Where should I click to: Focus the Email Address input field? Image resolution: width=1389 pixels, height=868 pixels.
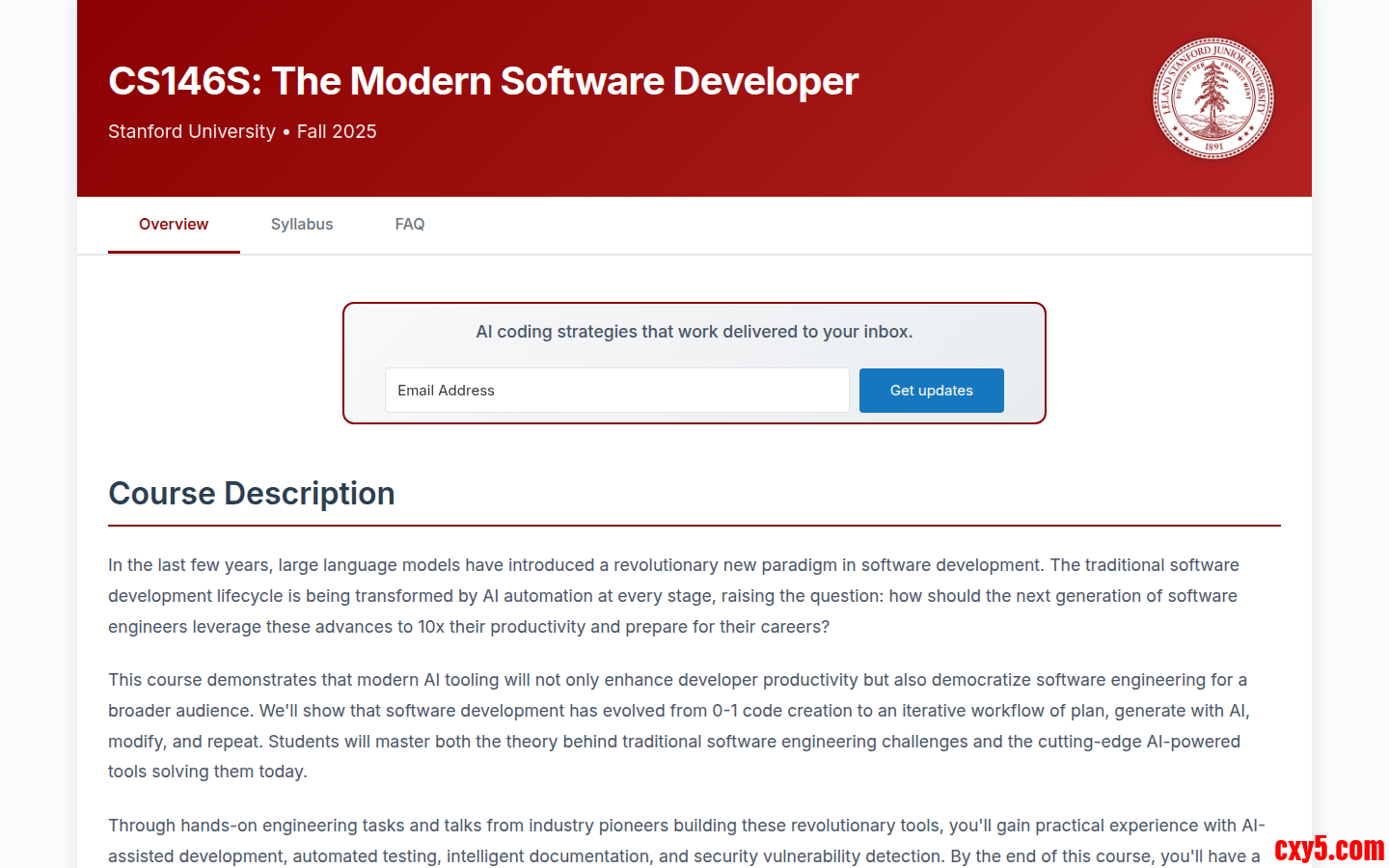click(617, 391)
